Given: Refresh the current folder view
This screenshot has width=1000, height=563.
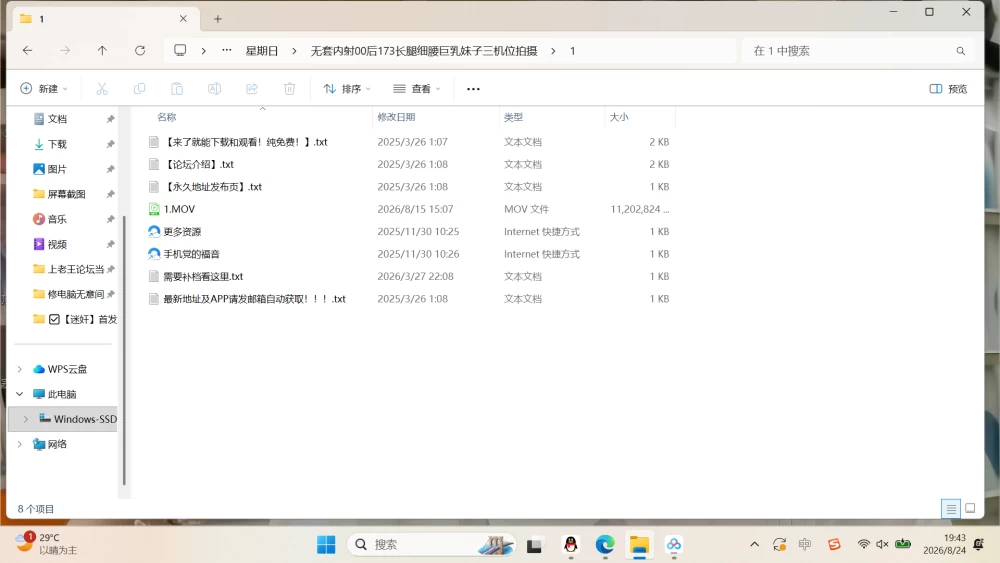Looking at the screenshot, I should point(140,50).
